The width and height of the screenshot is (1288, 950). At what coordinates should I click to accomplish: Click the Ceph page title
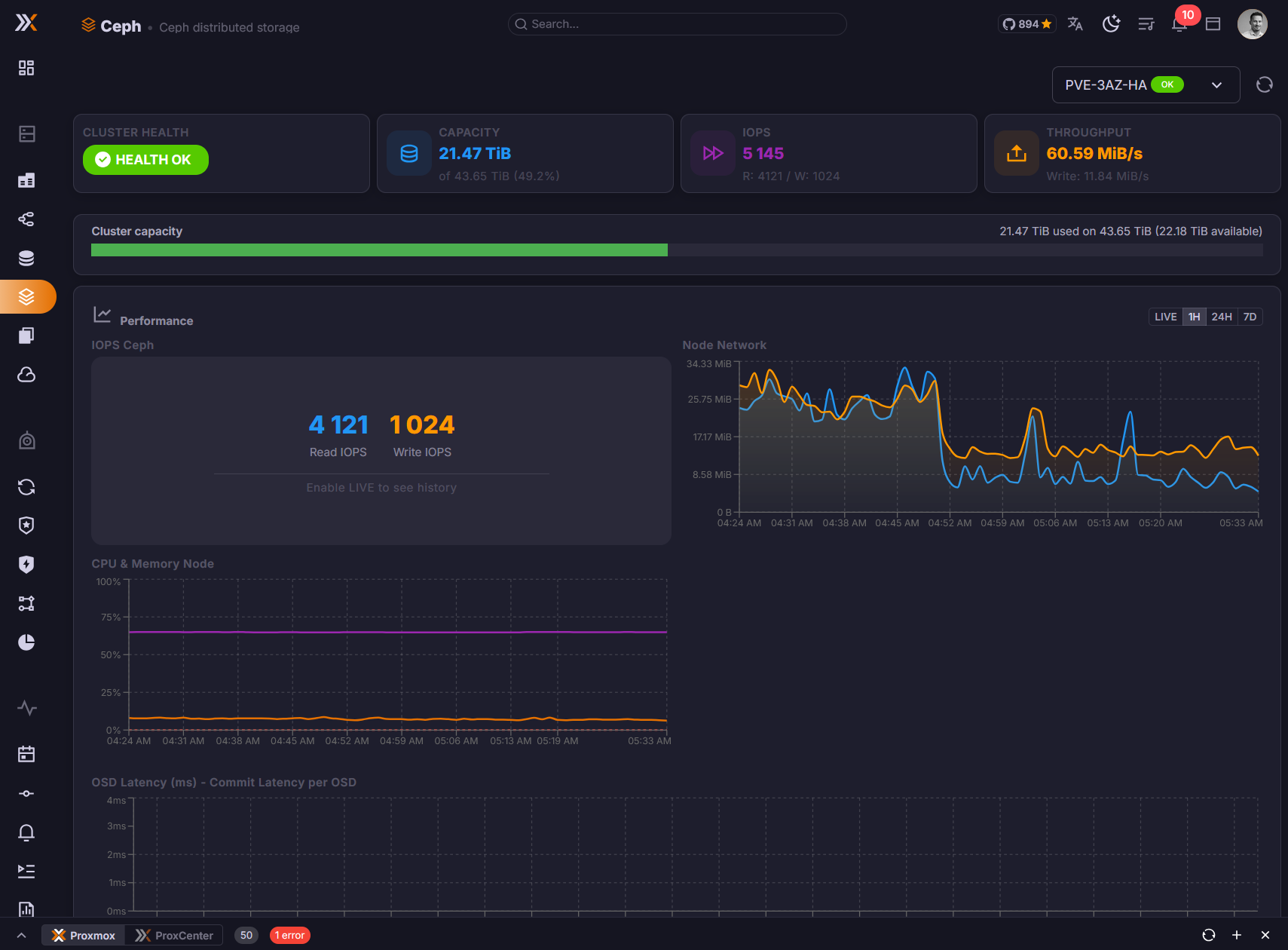tap(121, 26)
